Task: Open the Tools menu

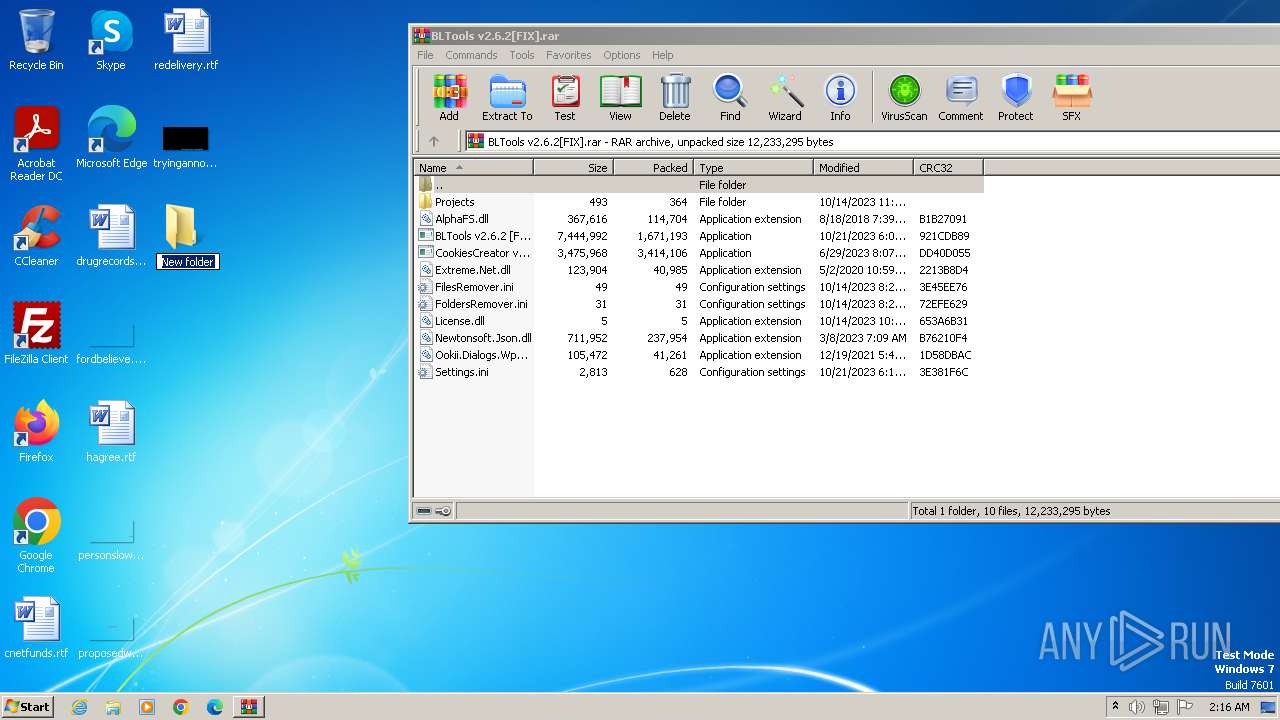Action: pyautogui.click(x=522, y=55)
